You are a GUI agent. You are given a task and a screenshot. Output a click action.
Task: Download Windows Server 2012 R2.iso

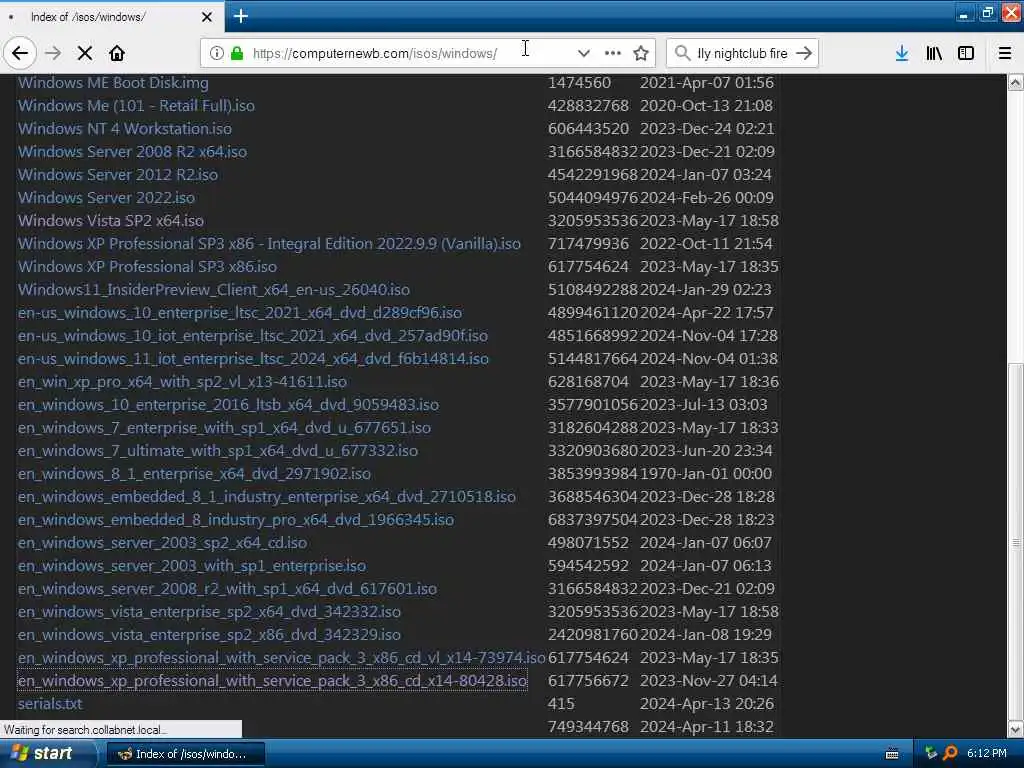point(118,175)
